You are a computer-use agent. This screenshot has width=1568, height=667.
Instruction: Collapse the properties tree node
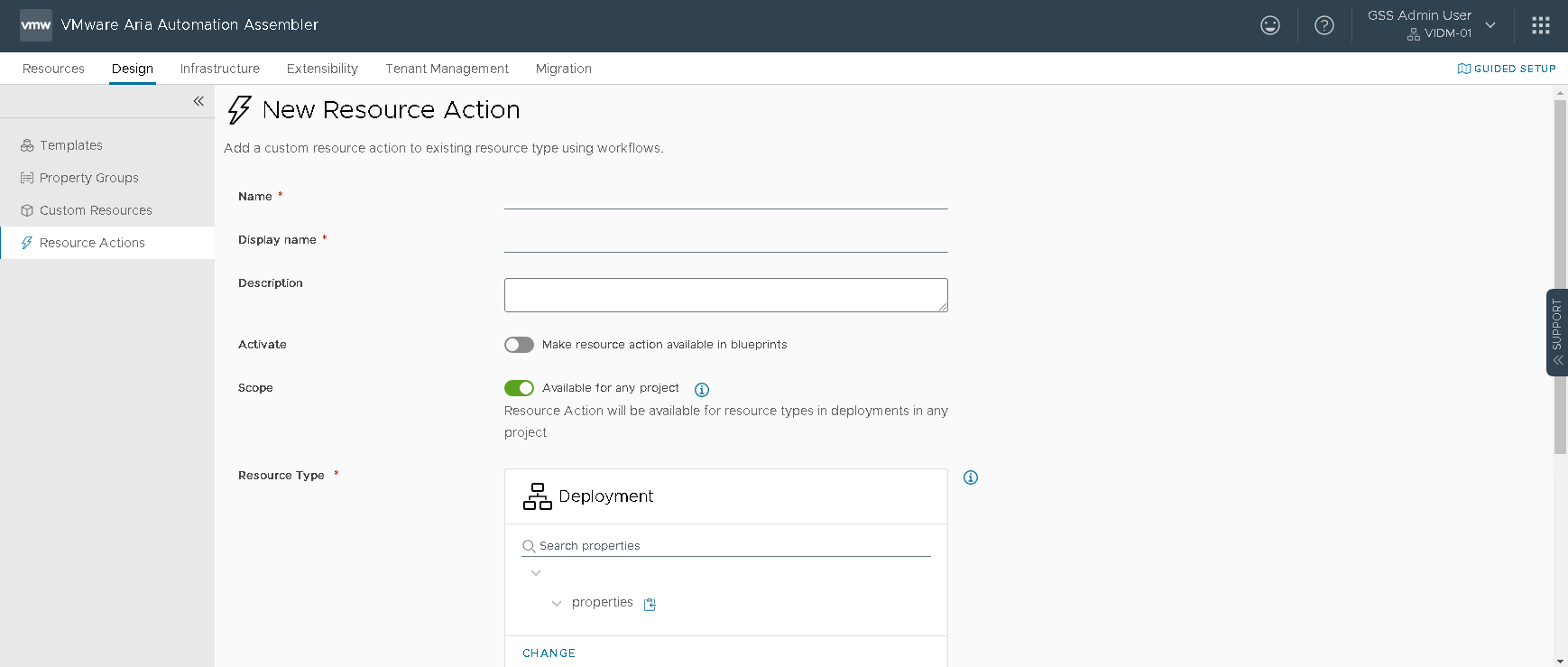pyautogui.click(x=557, y=603)
